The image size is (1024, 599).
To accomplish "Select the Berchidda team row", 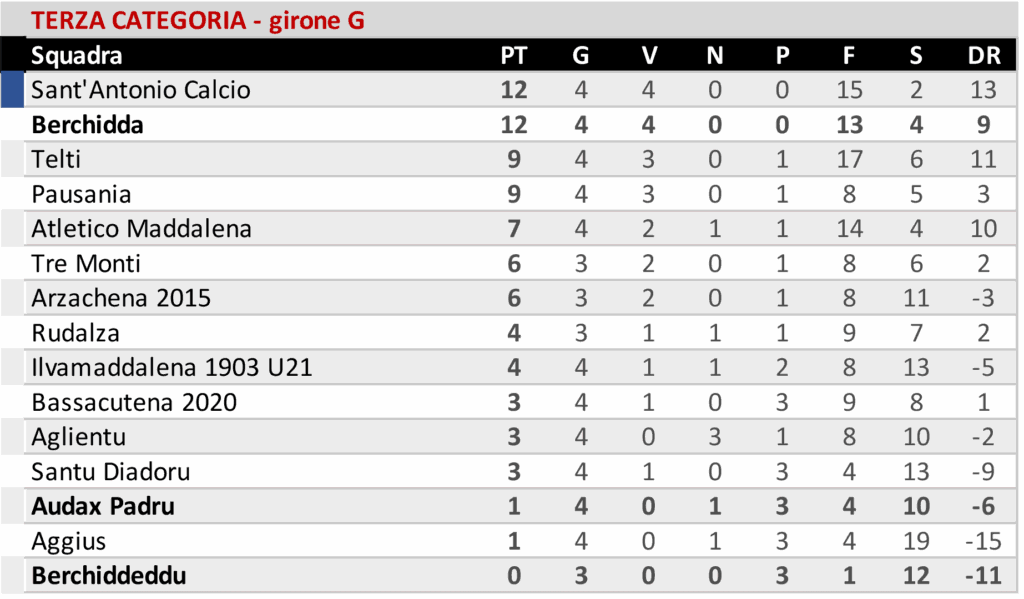I will coord(88,125).
